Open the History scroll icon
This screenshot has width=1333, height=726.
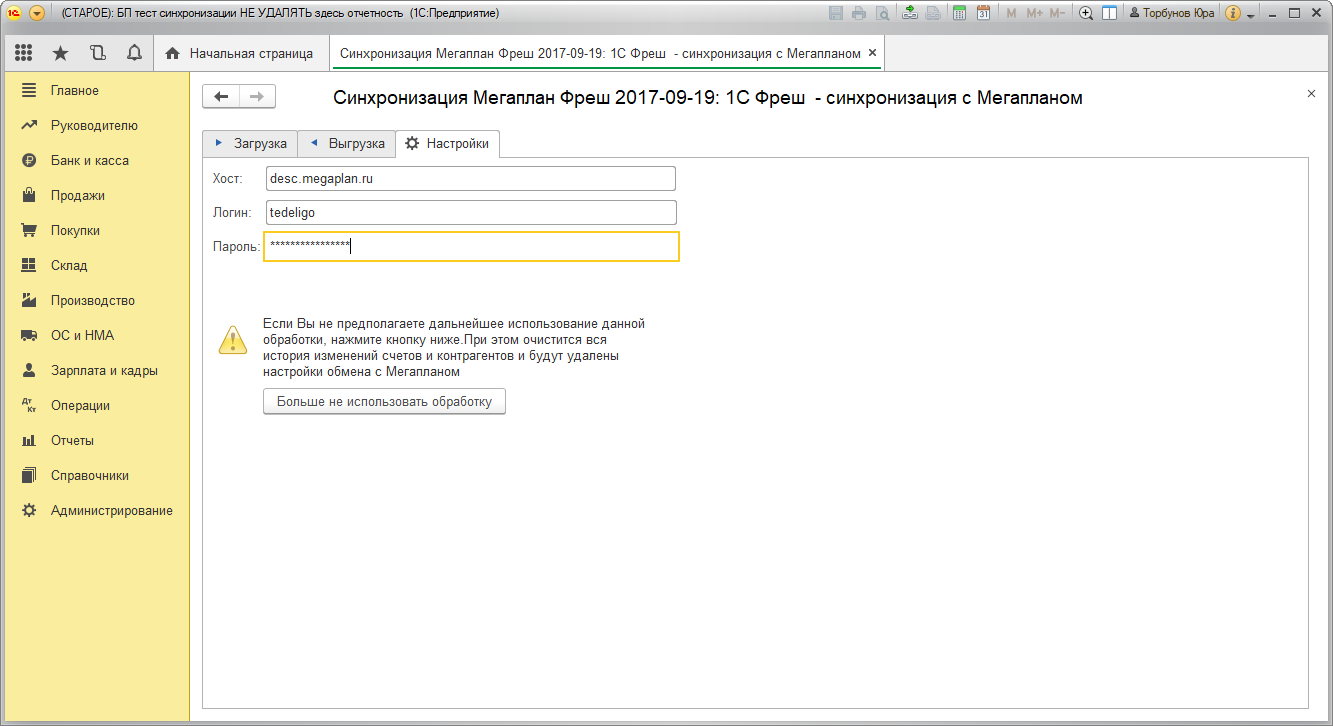(97, 53)
